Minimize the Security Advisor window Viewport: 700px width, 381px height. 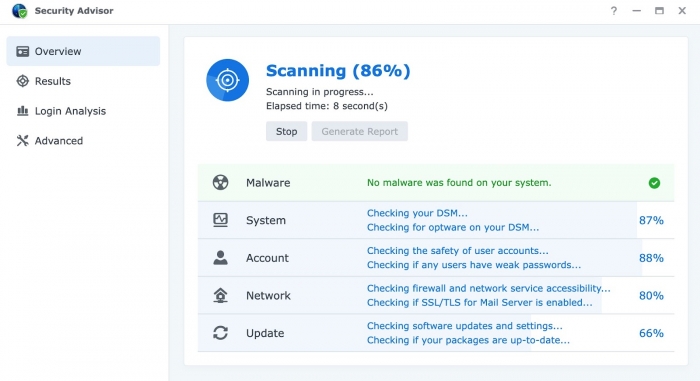click(x=637, y=11)
